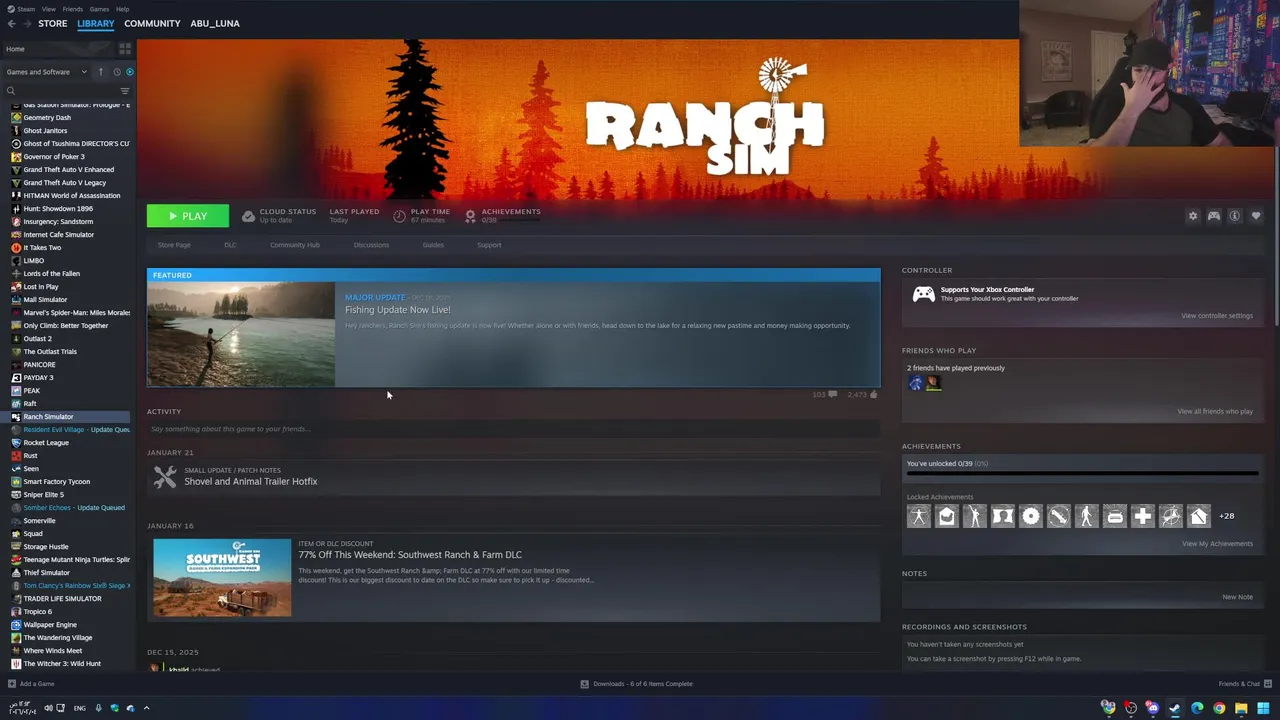Screen dimensions: 1280x720
Task: Open Guides link
Action: [x=433, y=245]
